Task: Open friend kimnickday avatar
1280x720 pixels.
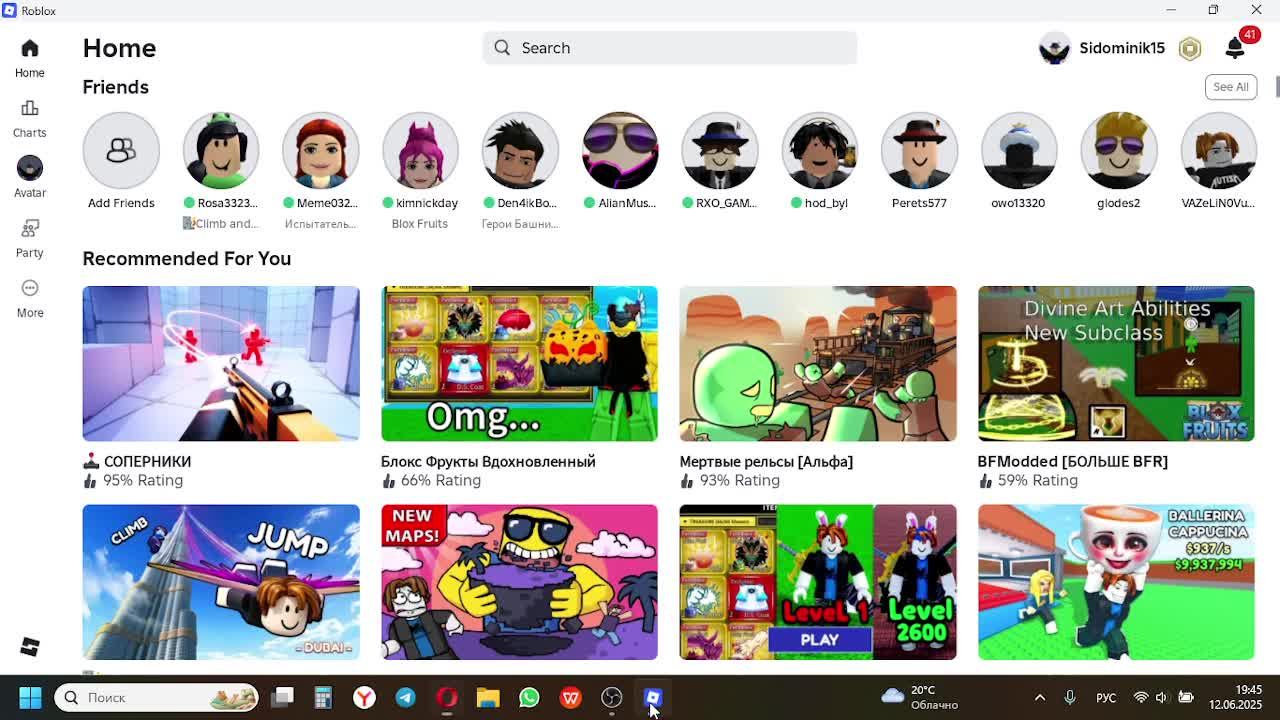Action: pyautogui.click(x=420, y=150)
